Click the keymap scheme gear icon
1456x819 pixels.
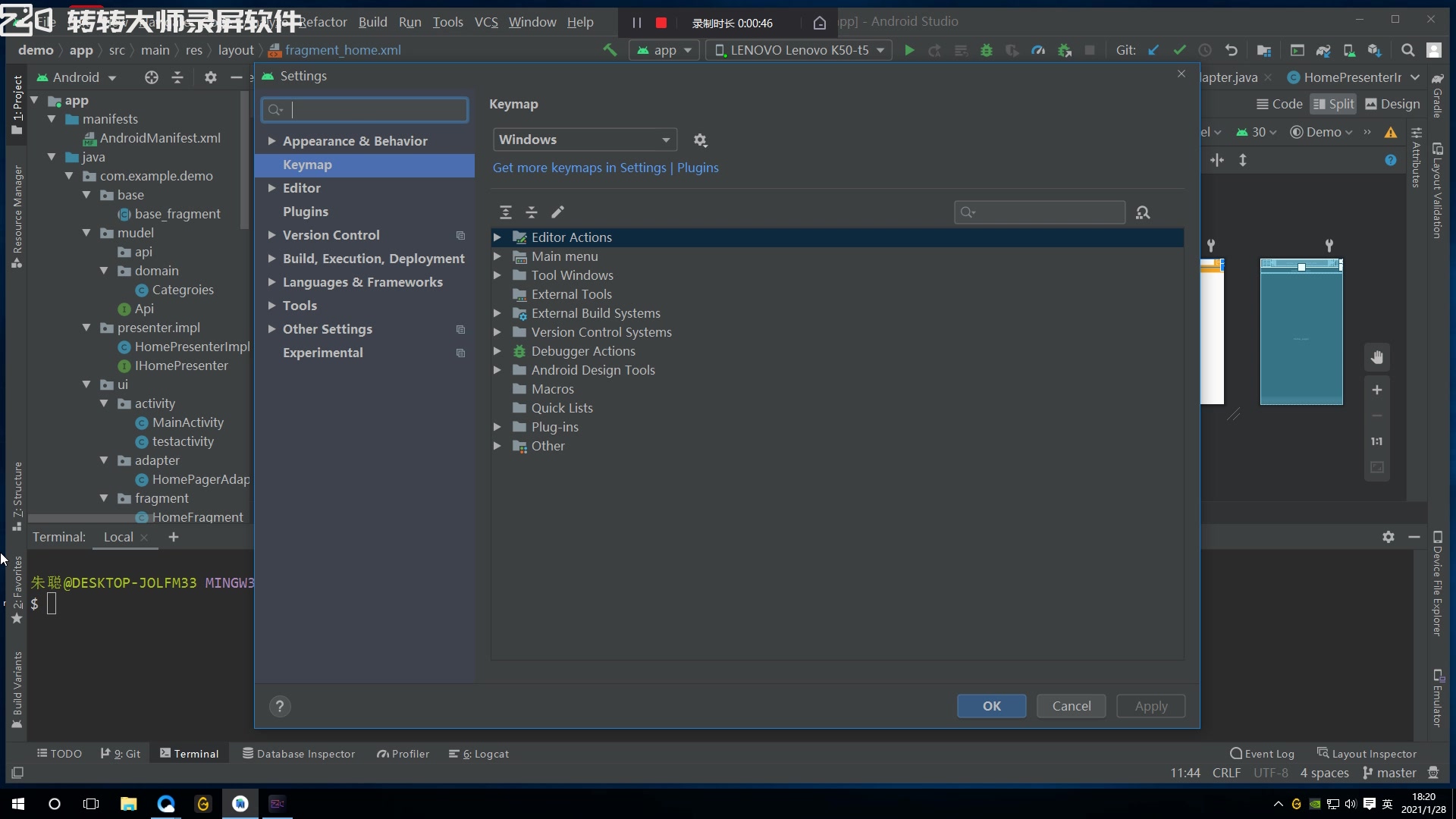[700, 140]
